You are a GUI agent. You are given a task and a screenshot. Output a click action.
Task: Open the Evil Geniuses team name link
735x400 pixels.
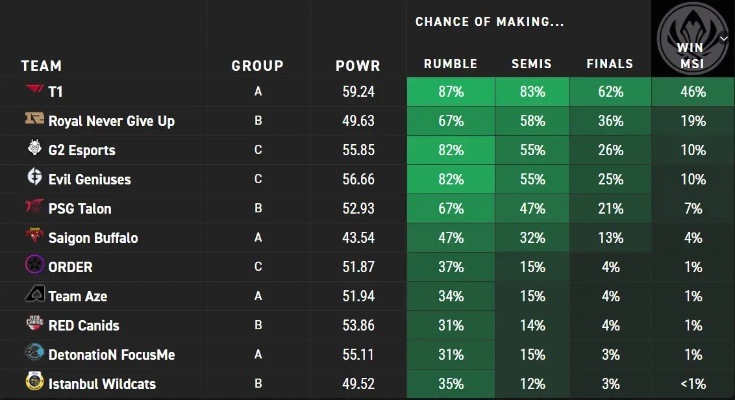pos(89,179)
